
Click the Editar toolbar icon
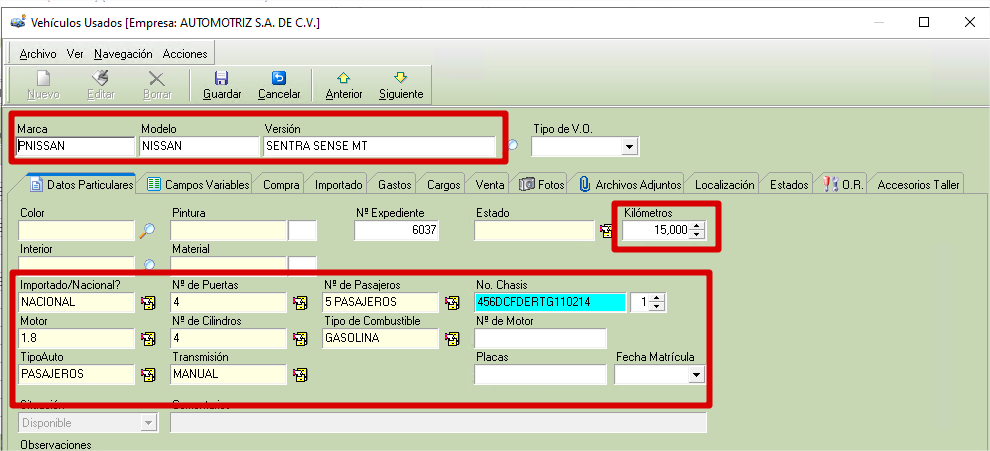click(x=100, y=78)
